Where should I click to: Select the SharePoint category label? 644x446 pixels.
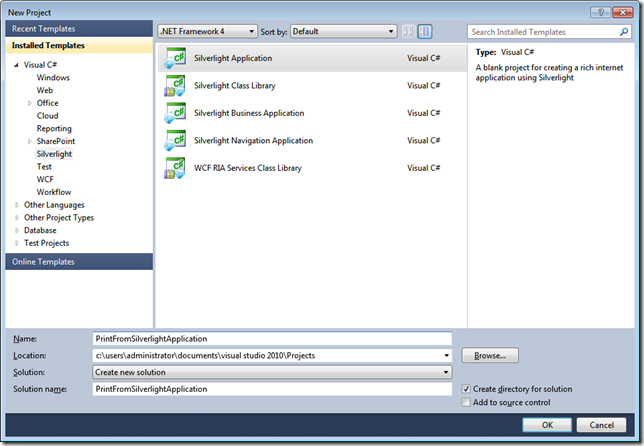56,141
